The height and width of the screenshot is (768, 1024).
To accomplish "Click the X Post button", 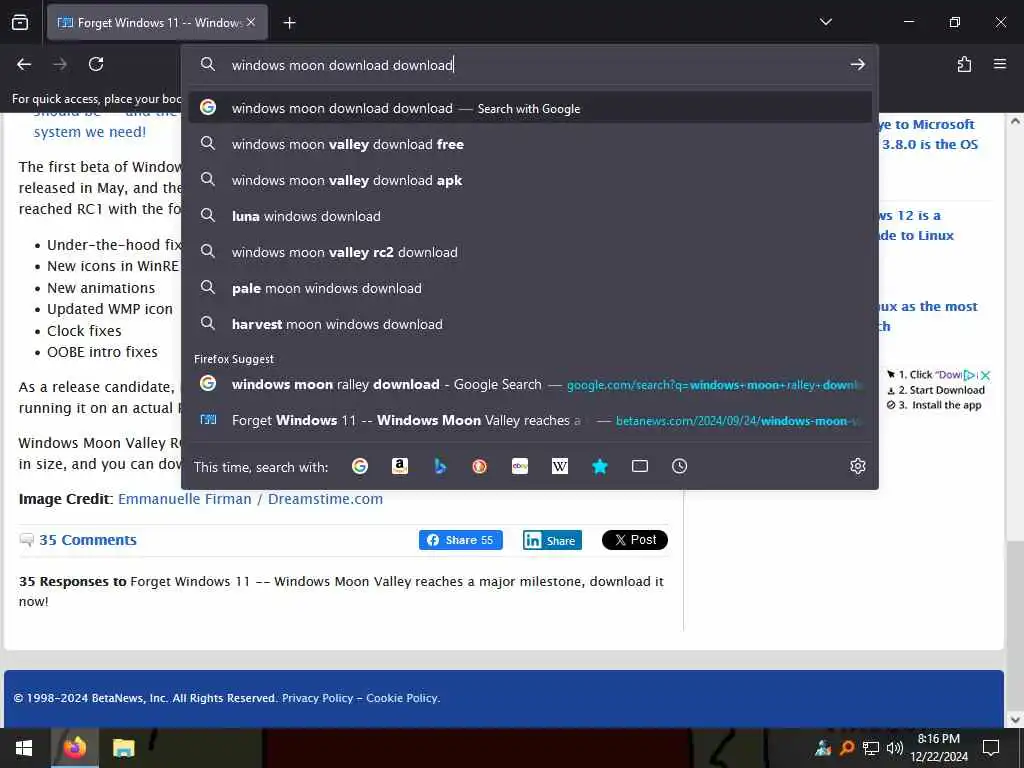I will click(x=634, y=540).
